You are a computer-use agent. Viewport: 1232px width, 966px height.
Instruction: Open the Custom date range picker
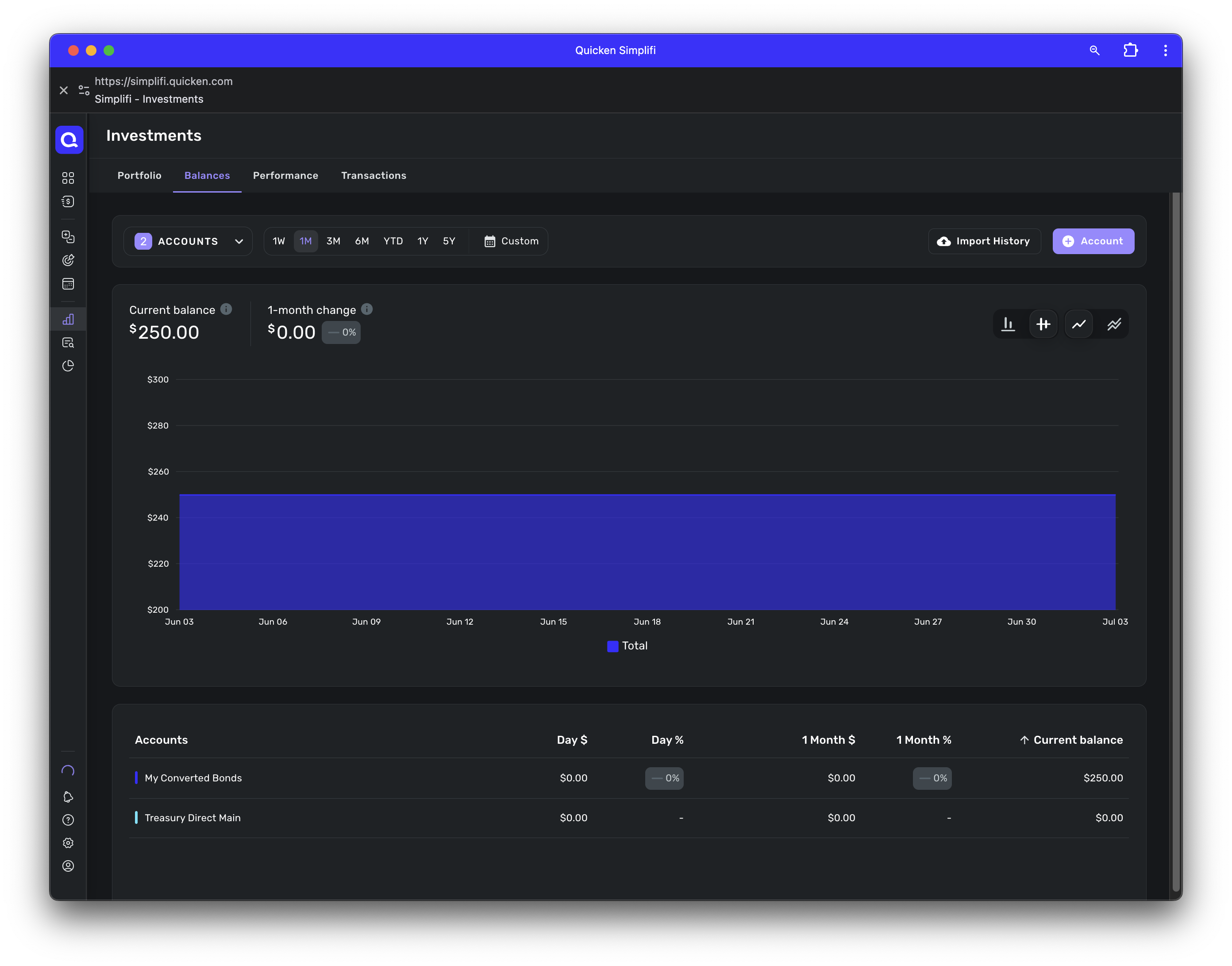[511, 242]
